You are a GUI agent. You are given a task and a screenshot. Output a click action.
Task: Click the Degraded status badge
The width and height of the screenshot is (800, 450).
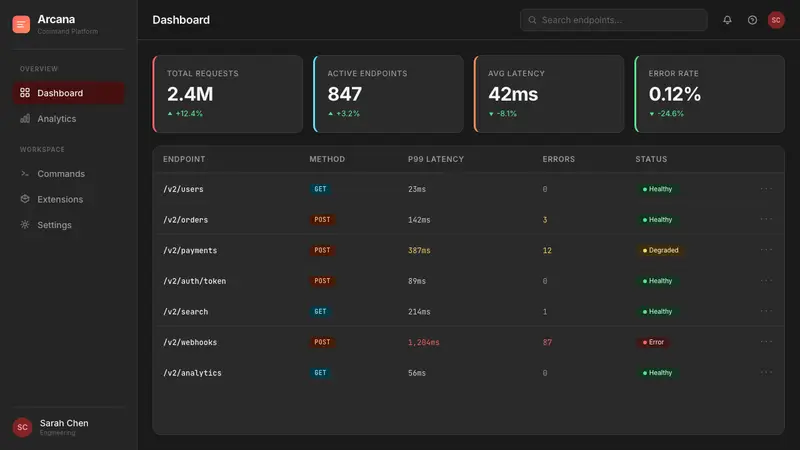coord(660,250)
